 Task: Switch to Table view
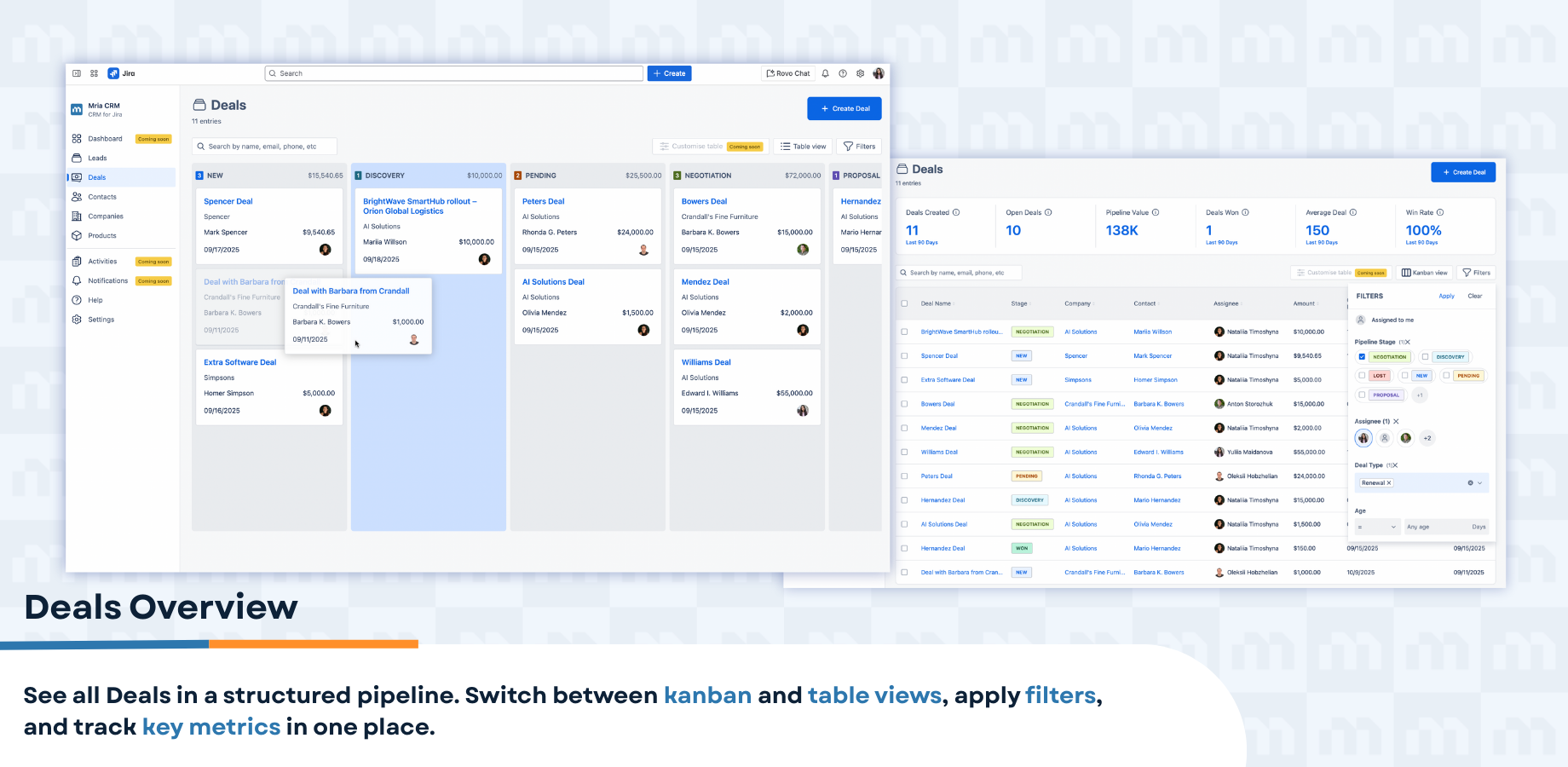pyautogui.click(x=804, y=147)
